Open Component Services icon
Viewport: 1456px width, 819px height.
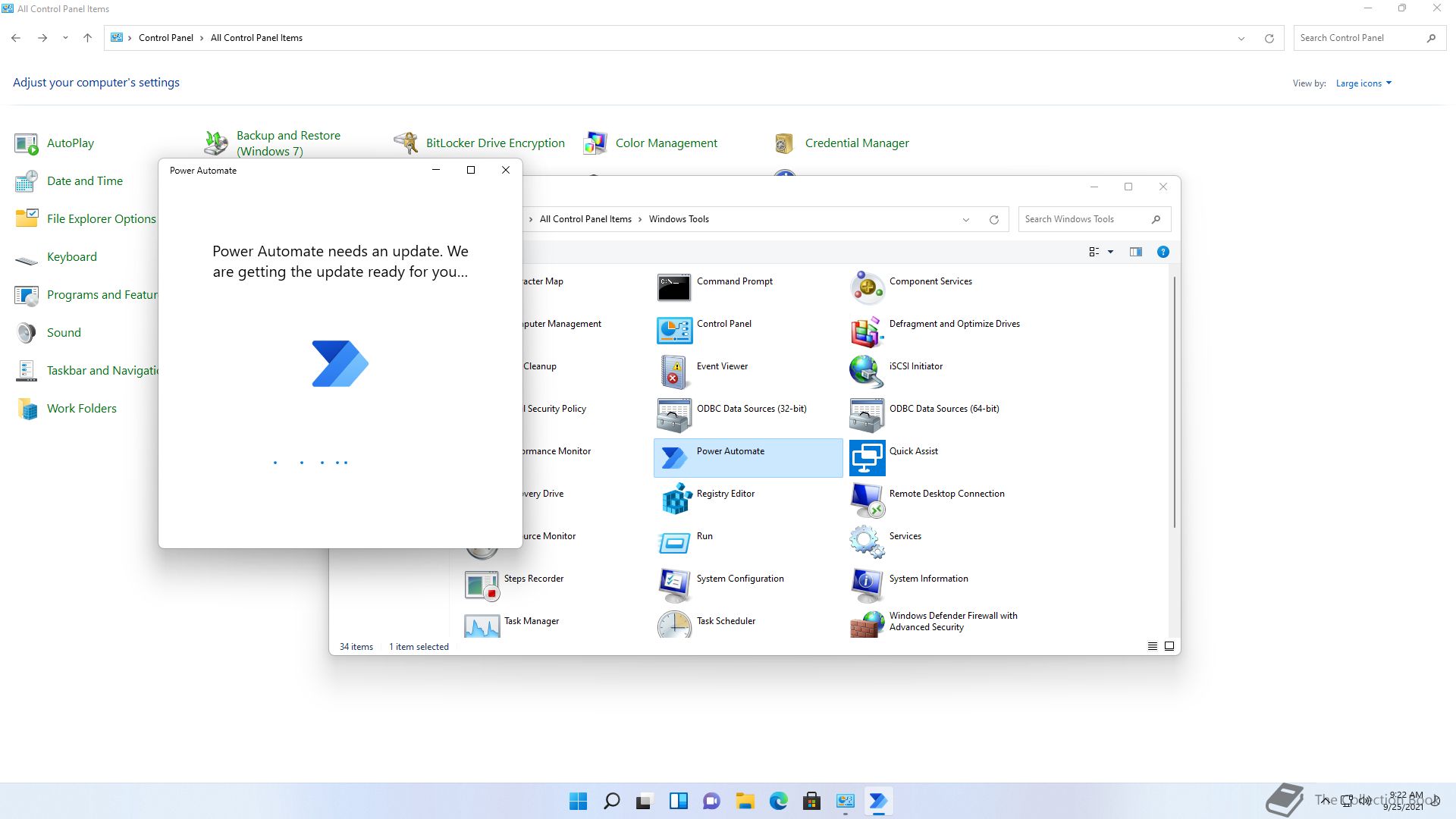(x=867, y=287)
